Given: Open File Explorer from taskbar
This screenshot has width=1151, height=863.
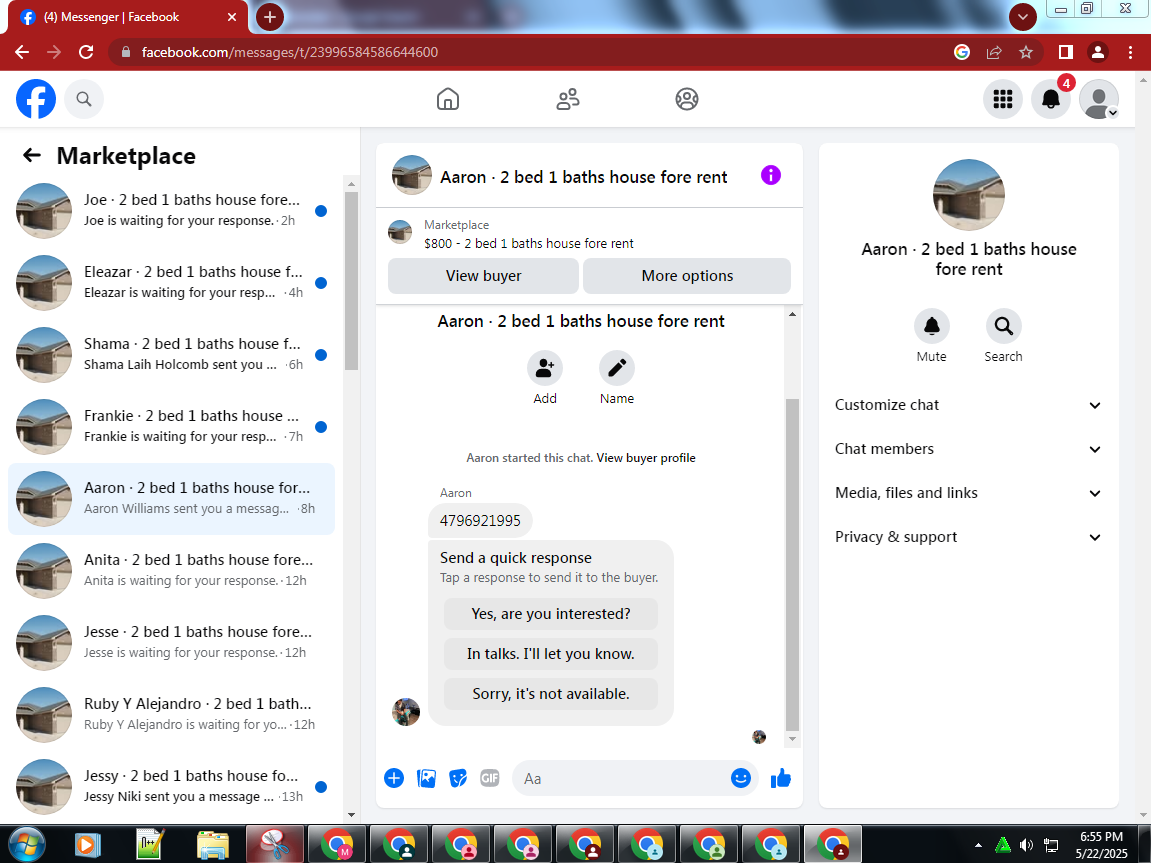Looking at the screenshot, I should tap(213, 845).
